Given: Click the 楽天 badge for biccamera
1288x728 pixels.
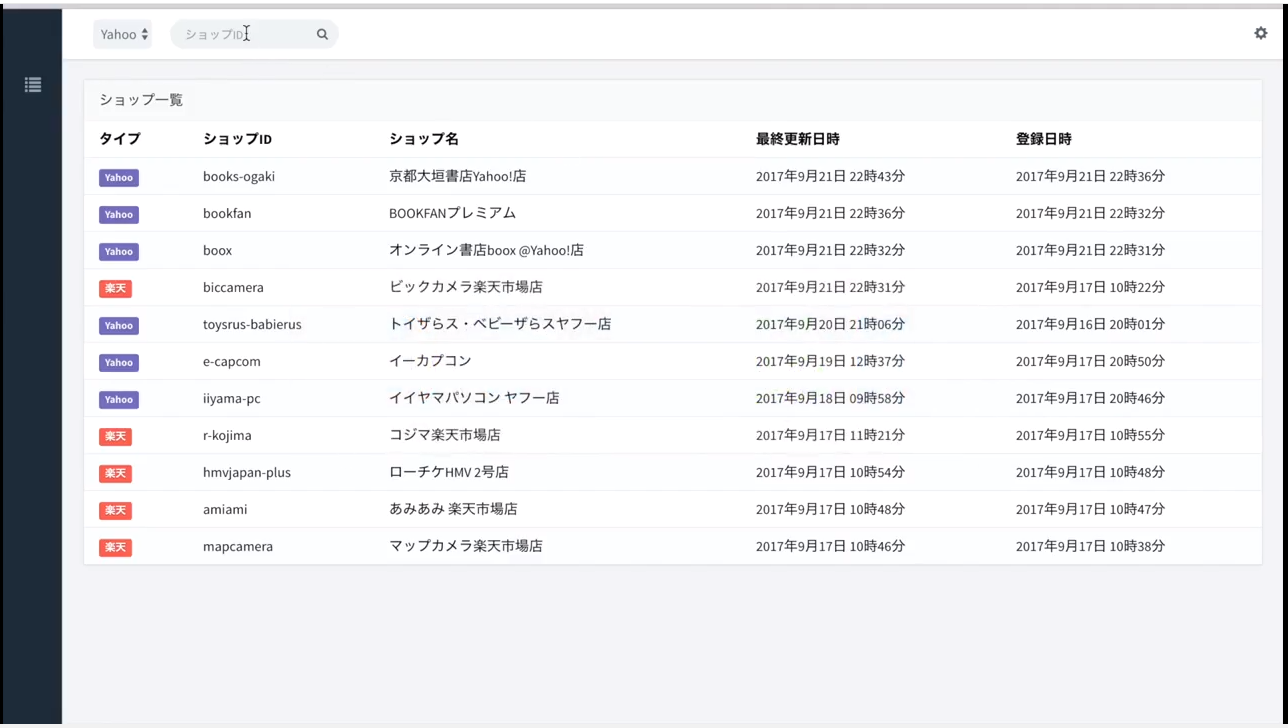Looking at the screenshot, I should pos(115,288).
